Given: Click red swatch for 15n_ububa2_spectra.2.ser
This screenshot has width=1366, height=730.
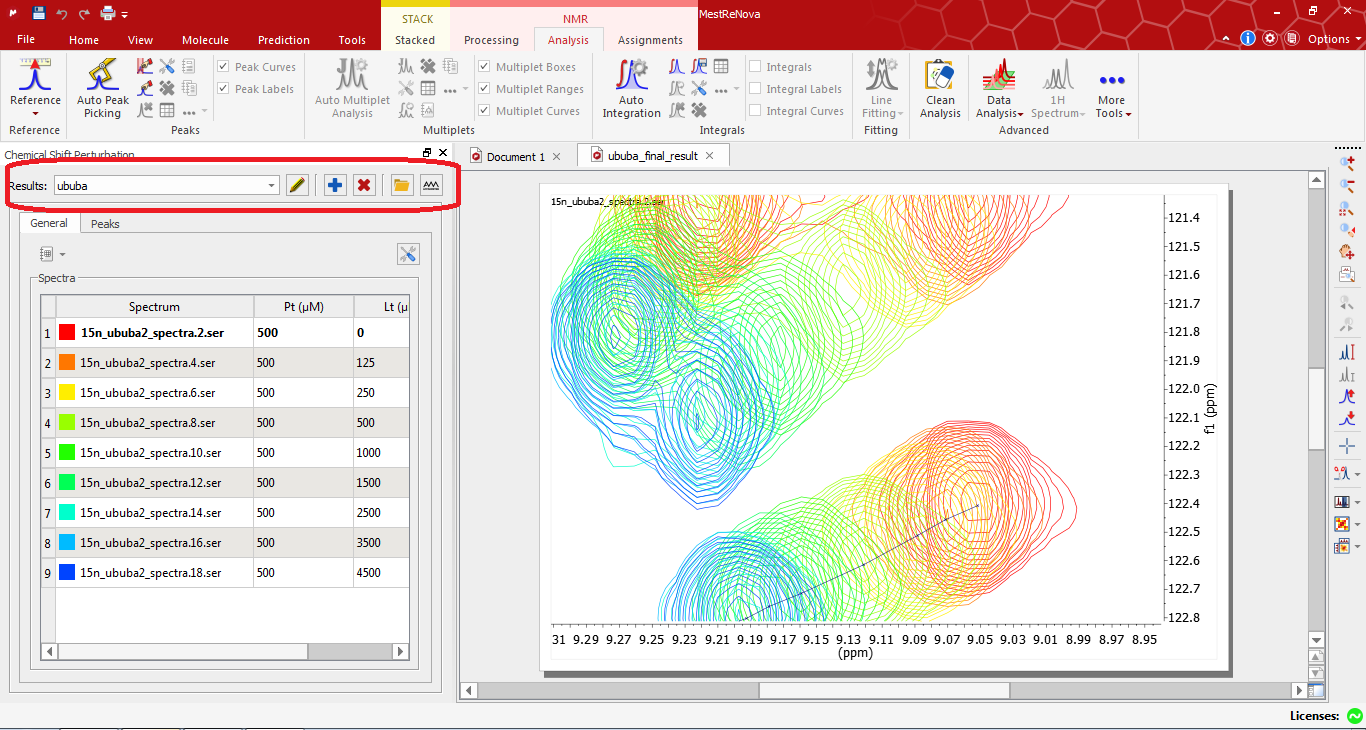Looking at the screenshot, I should pos(68,332).
